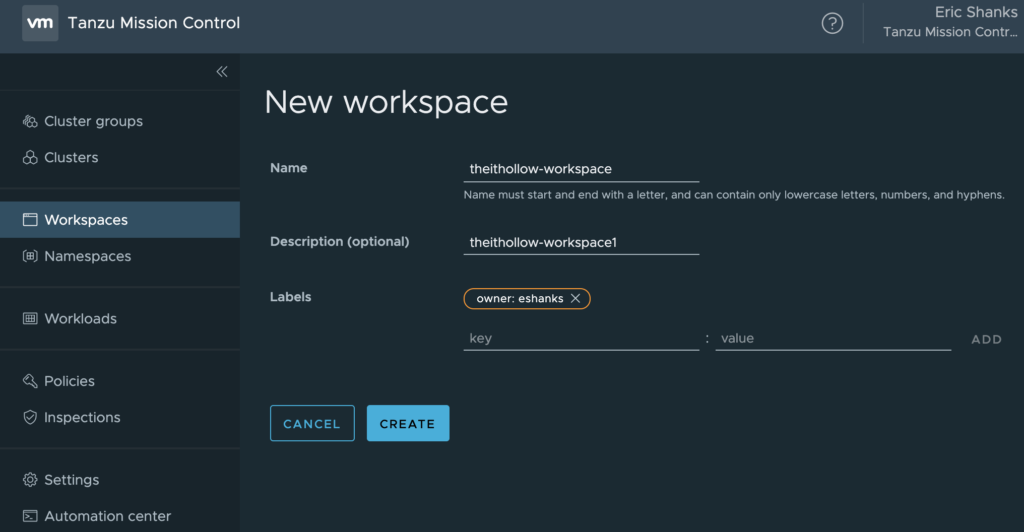
Task: Click the Policies wrench icon
Action: click(30, 381)
